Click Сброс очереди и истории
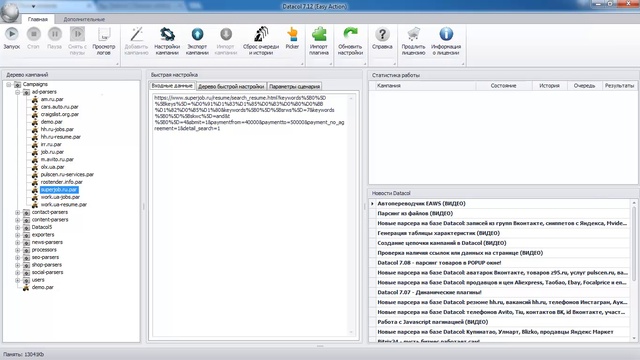The height and width of the screenshot is (360, 640). (x=261, y=41)
